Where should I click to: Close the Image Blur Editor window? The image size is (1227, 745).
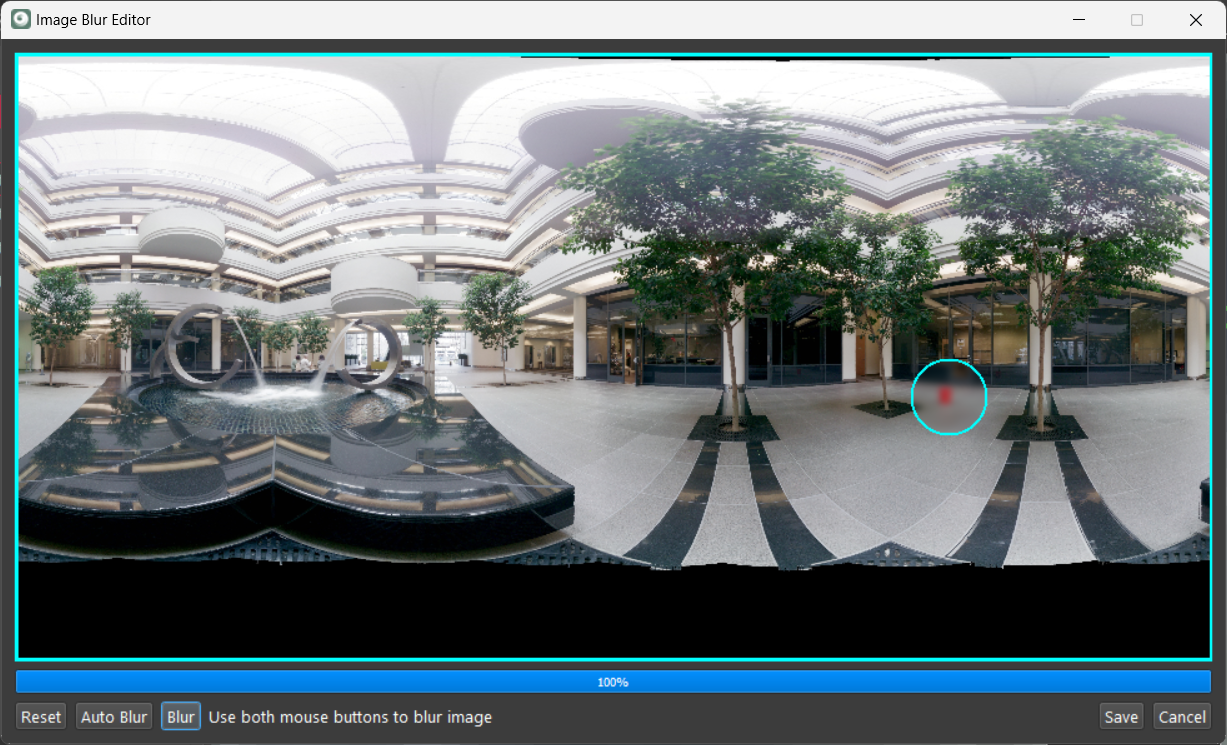pyautogui.click(x=1195, y=20)
